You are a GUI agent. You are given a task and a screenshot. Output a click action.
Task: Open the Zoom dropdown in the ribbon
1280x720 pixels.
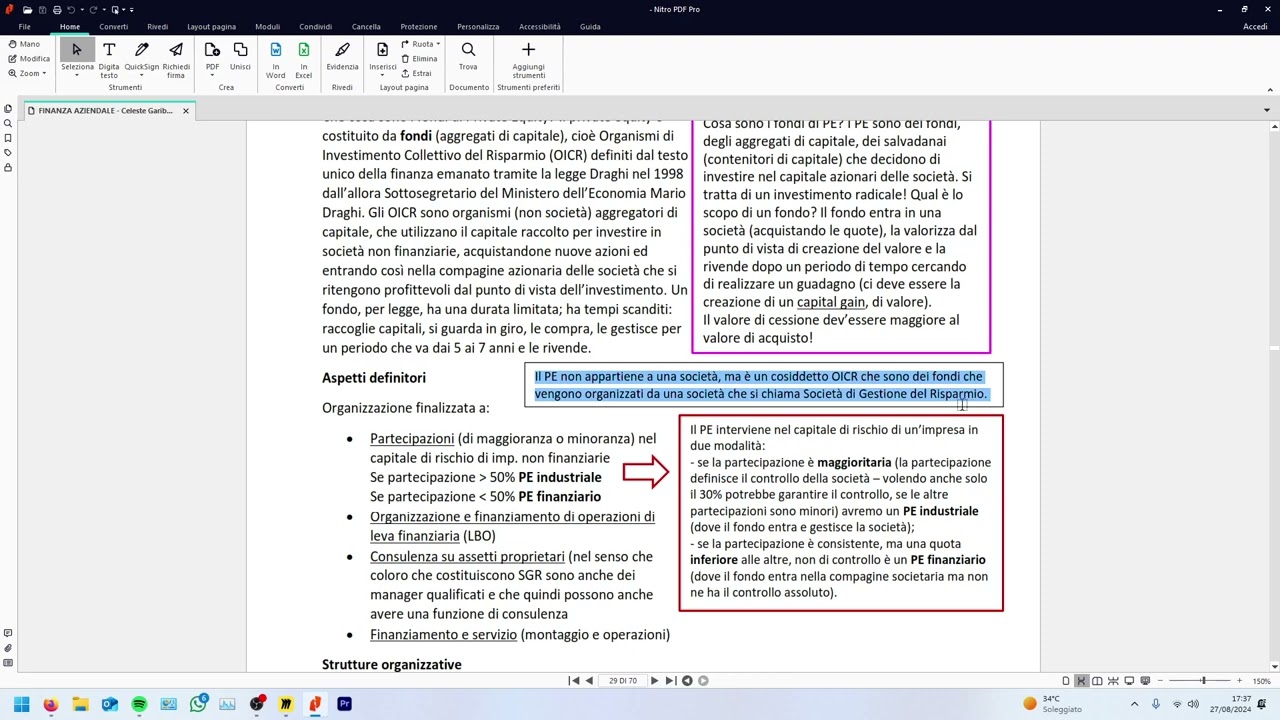point(27,73)
